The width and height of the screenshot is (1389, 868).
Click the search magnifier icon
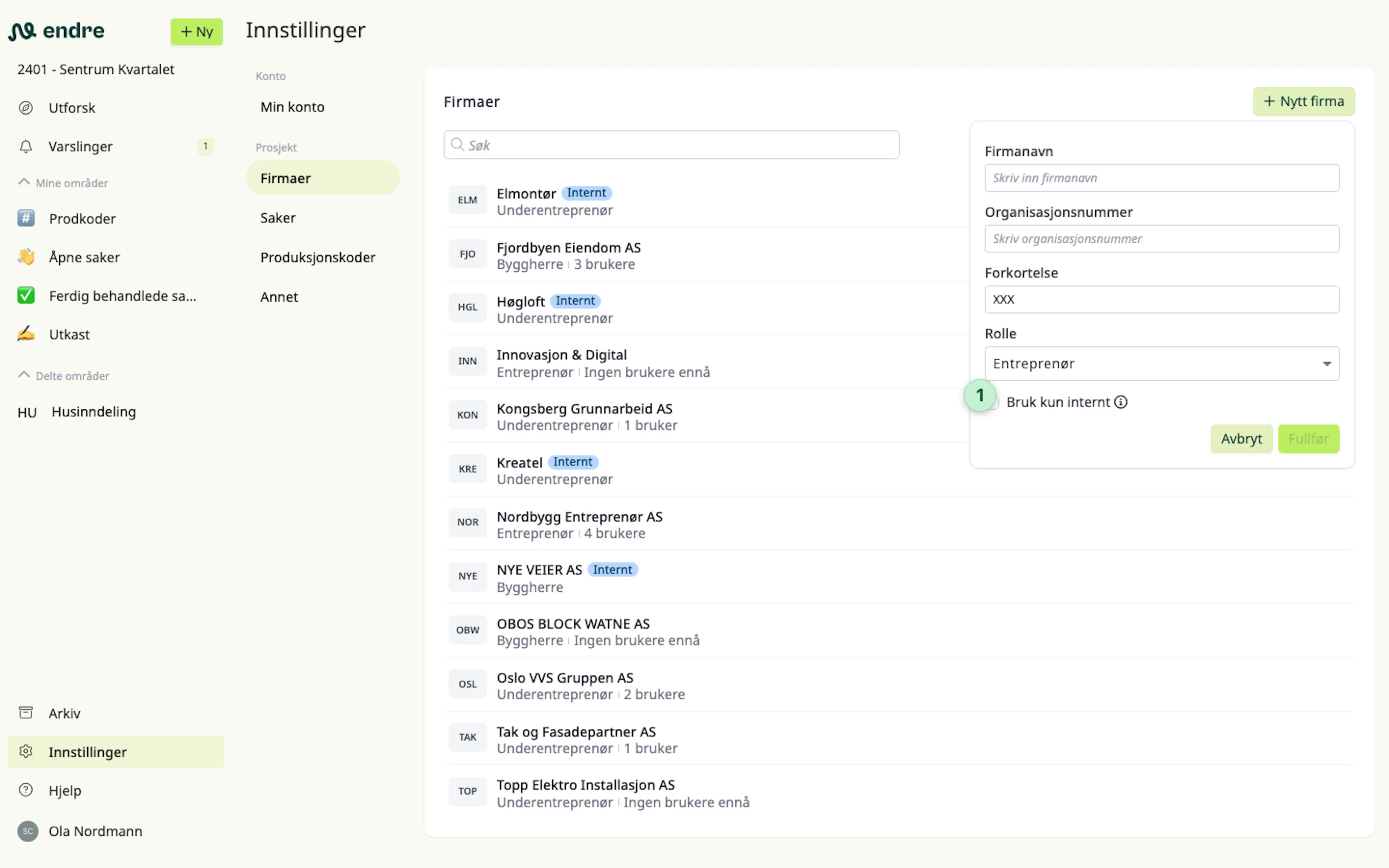tap(457, 145)
